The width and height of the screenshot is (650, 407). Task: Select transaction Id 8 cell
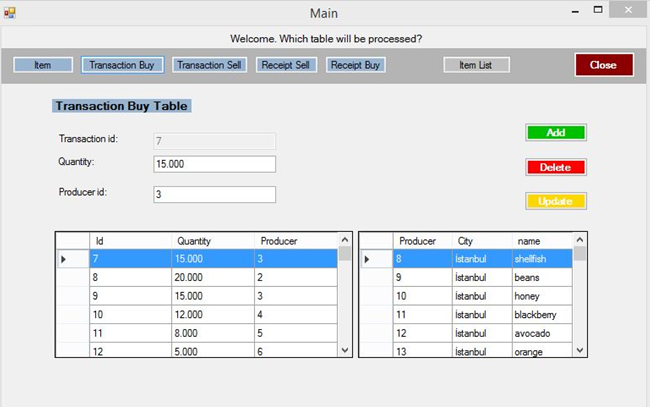pos(131,277)
